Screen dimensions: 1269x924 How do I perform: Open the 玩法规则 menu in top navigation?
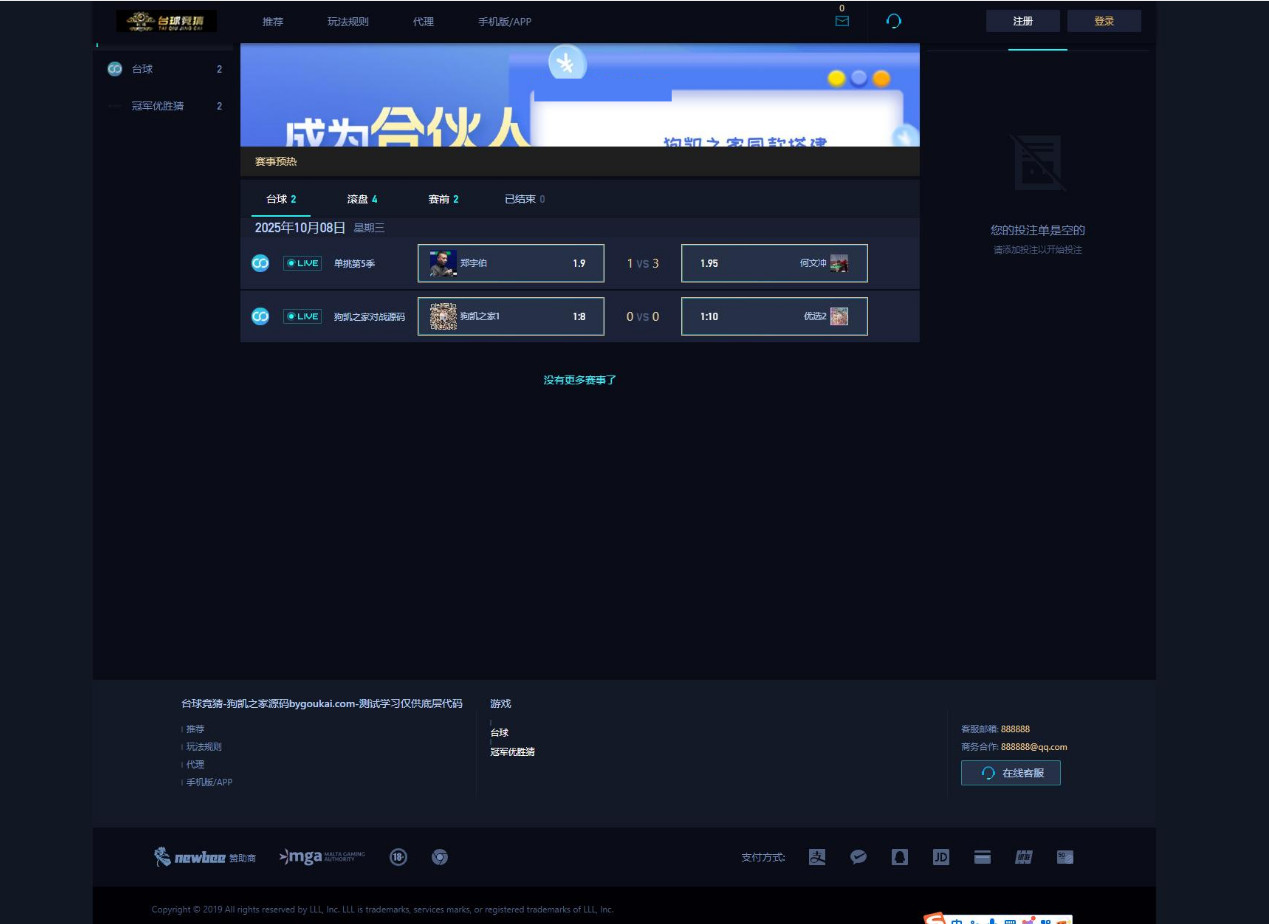pyautogui.click(x=348, y=21)
